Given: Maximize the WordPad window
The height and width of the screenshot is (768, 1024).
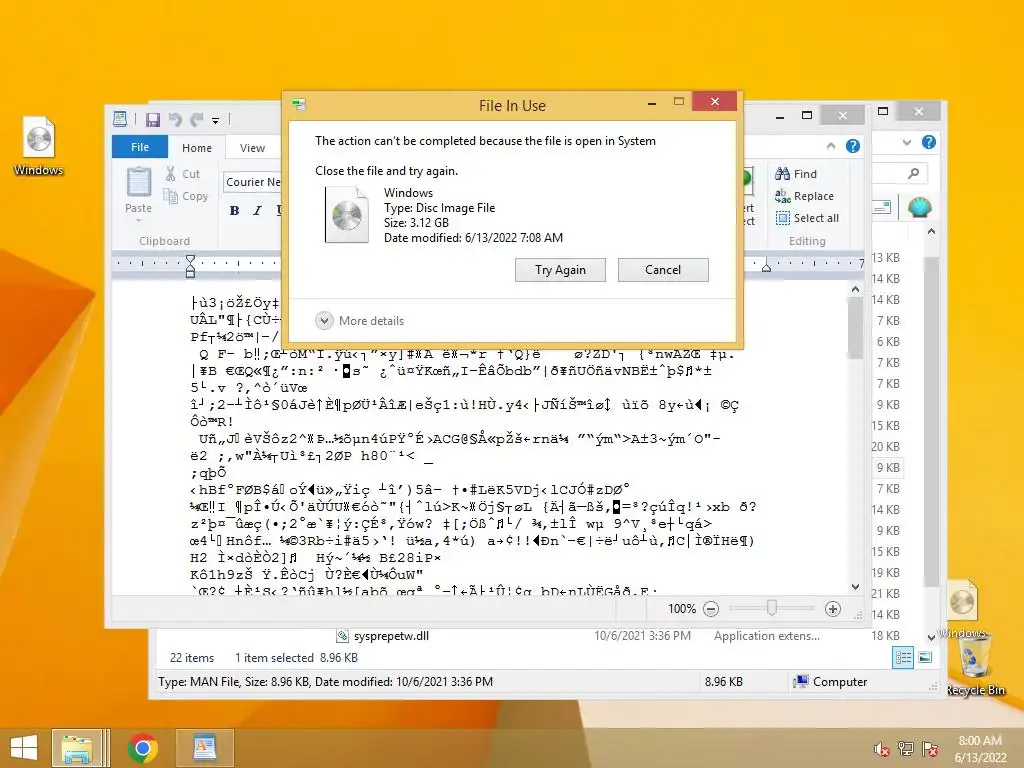Looking at the screenshot, I should [x=807, y=116].
